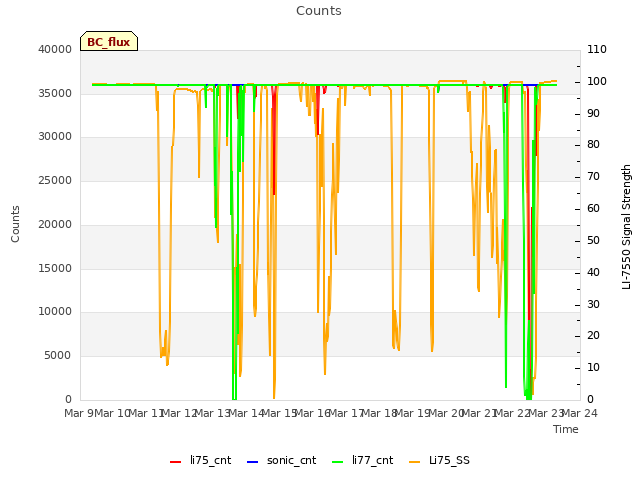Click the 15000 left axis tick
640x480 pixels.
point(55,269)
